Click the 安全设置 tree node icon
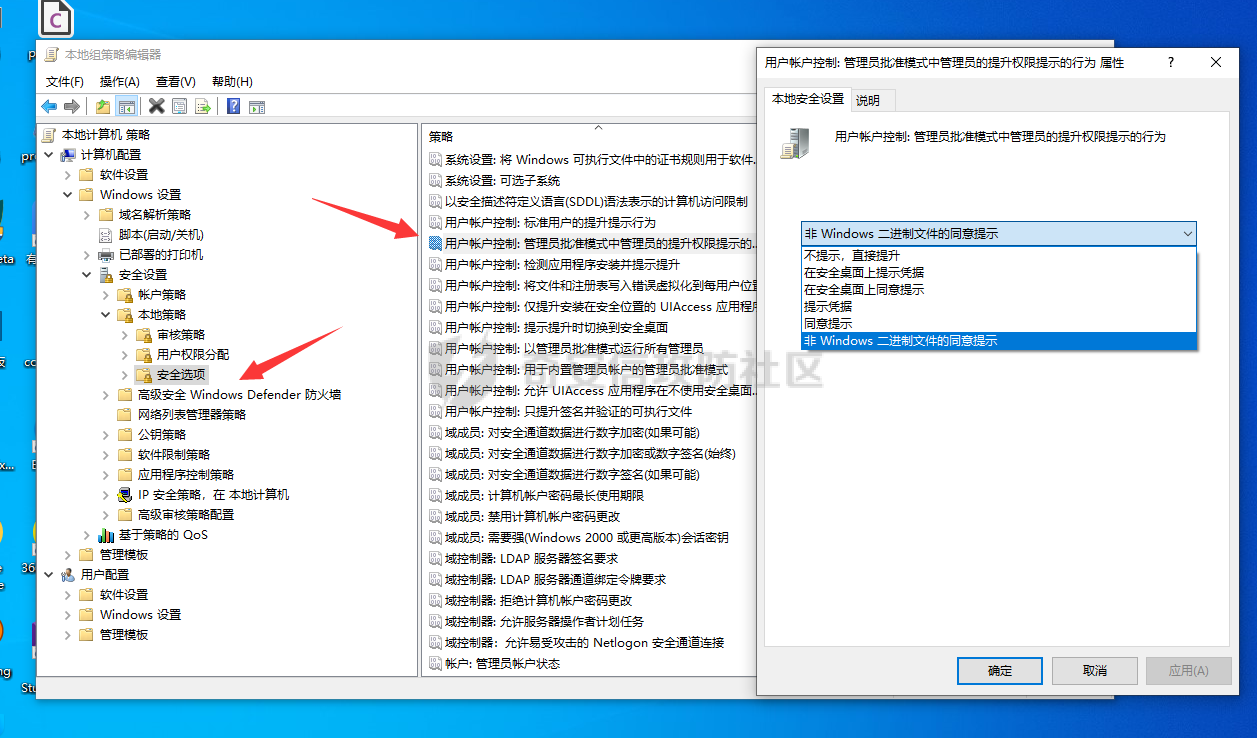The image size is (1257, 738). coord(107,274)
